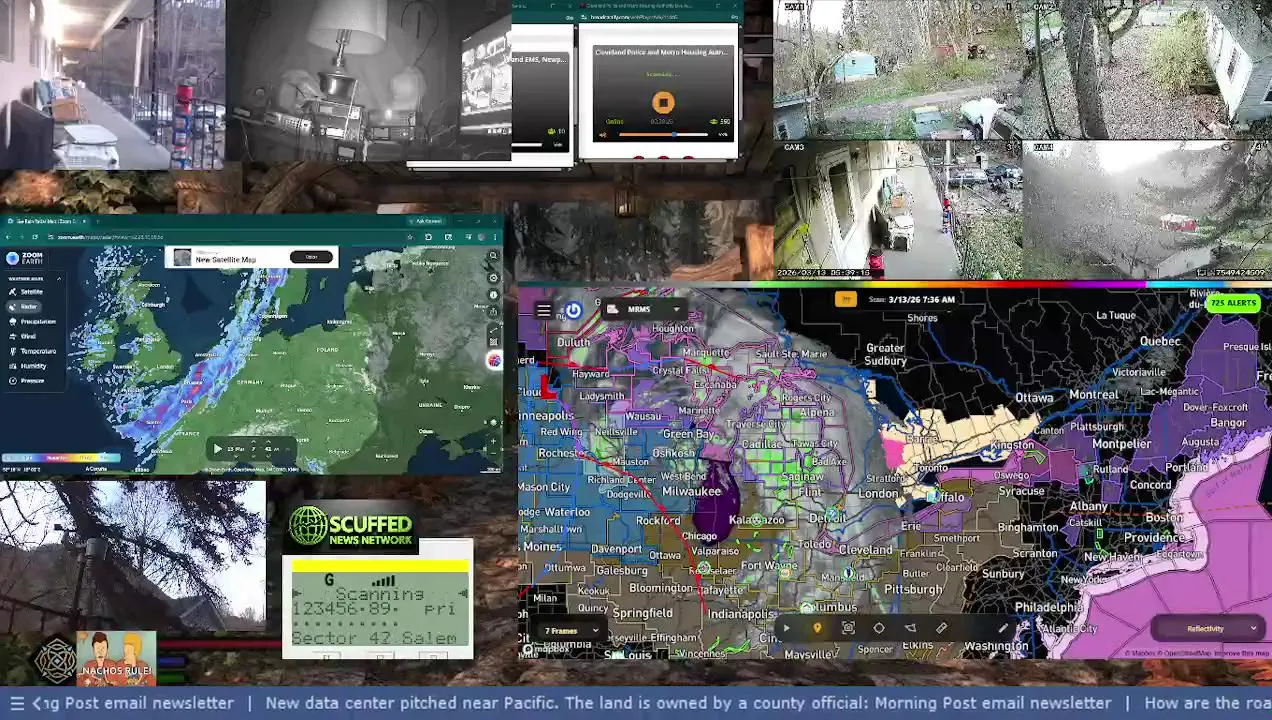
Task: Select the circle marker tool on radar toolbar
Action: 879,628
